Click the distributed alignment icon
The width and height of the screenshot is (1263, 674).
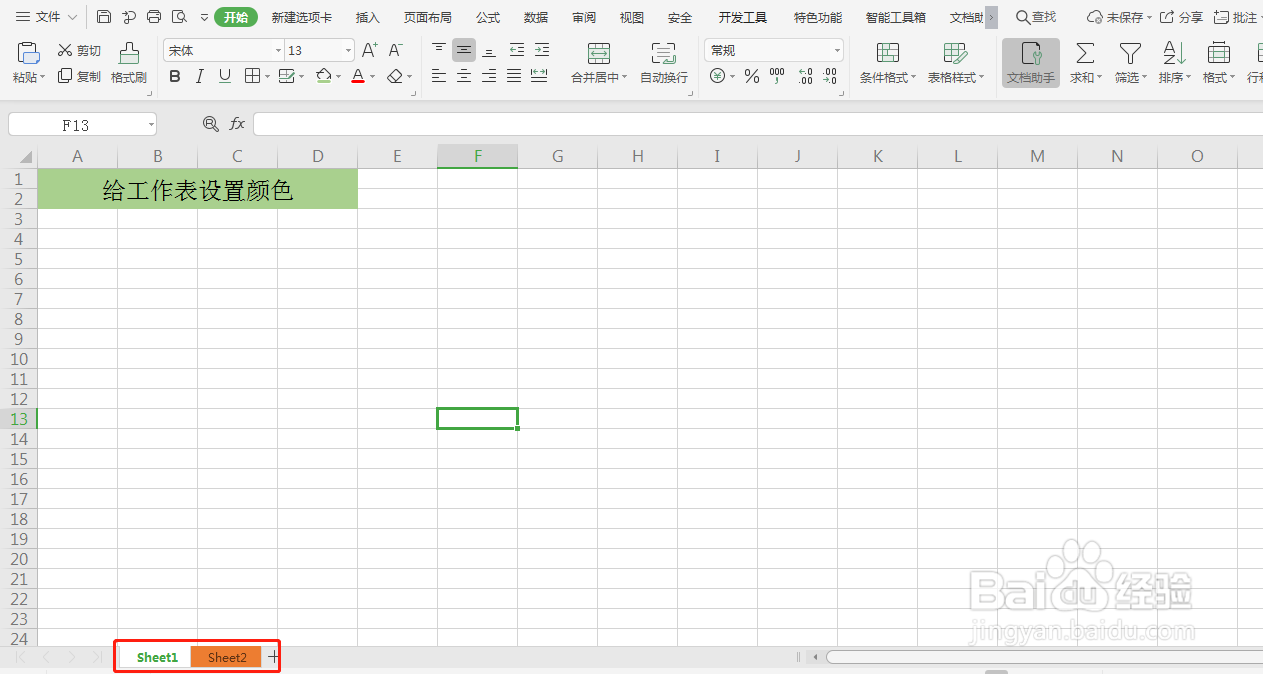pyautogui.click(x=539, y=76)
